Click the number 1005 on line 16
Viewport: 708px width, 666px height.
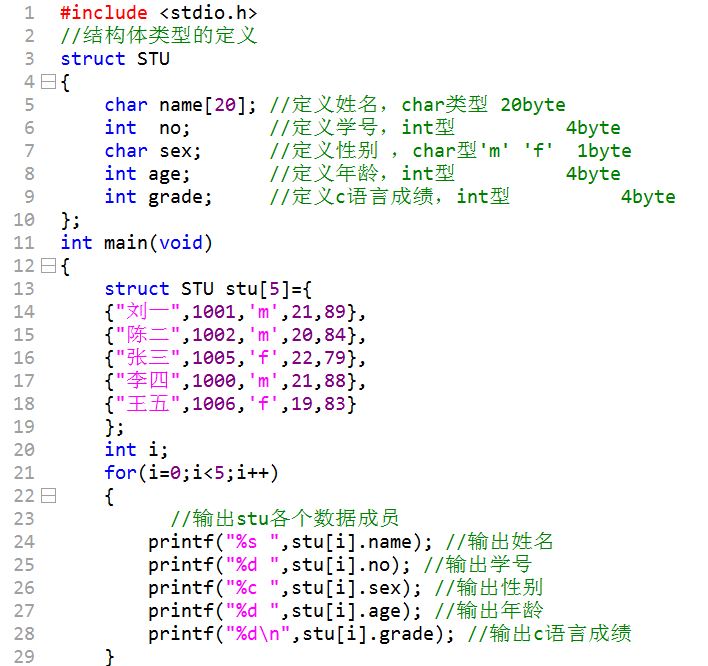[214, 358]
